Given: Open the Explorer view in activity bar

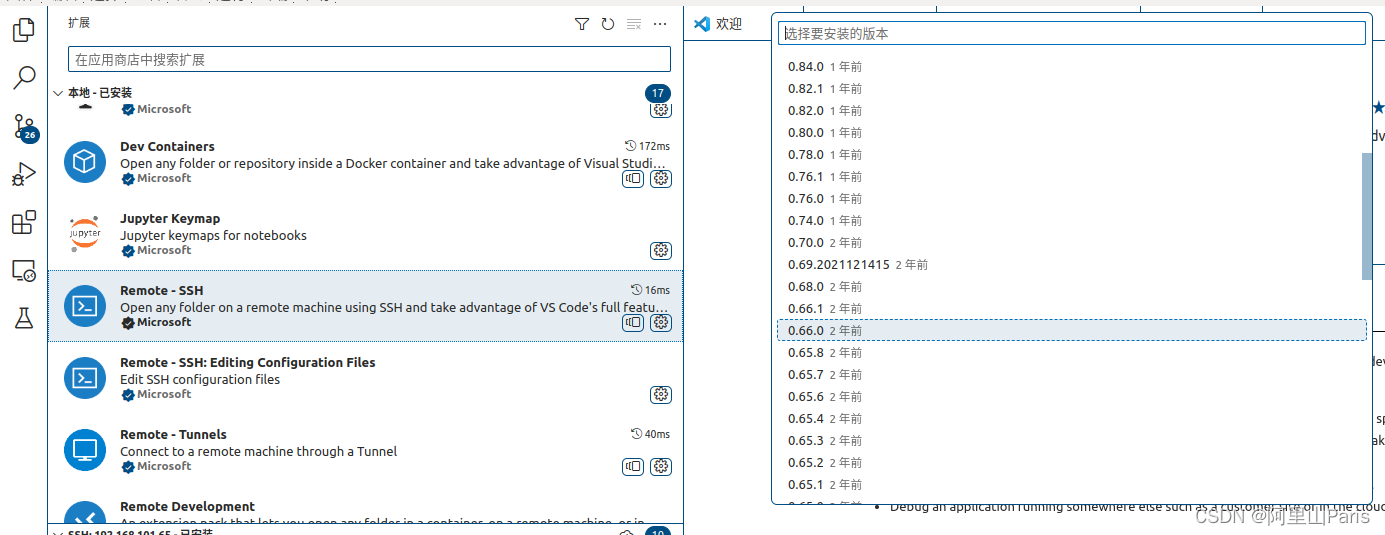Looking at the screenshot, I should tap(24, 30).
